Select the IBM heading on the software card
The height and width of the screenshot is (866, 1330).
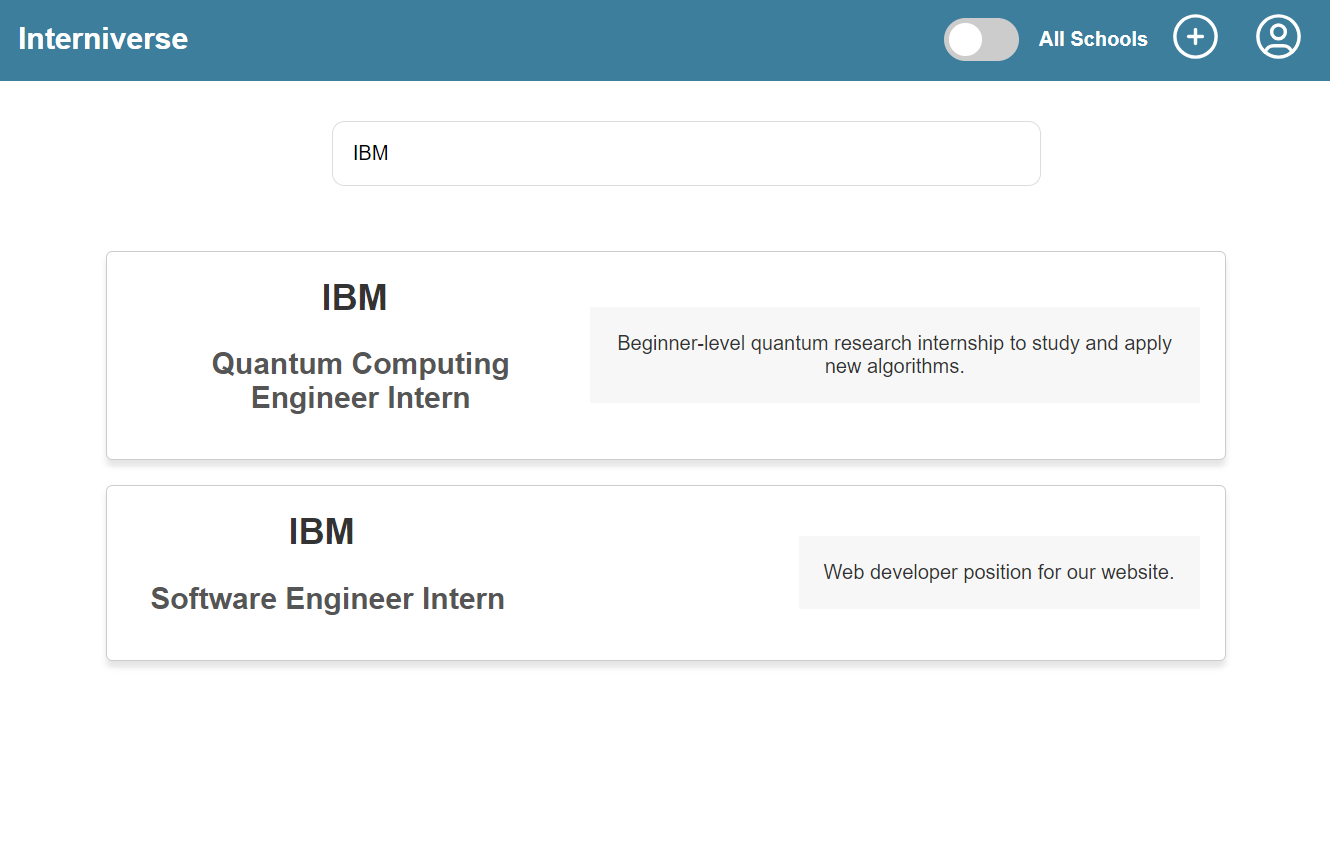[x=321, y=532]
